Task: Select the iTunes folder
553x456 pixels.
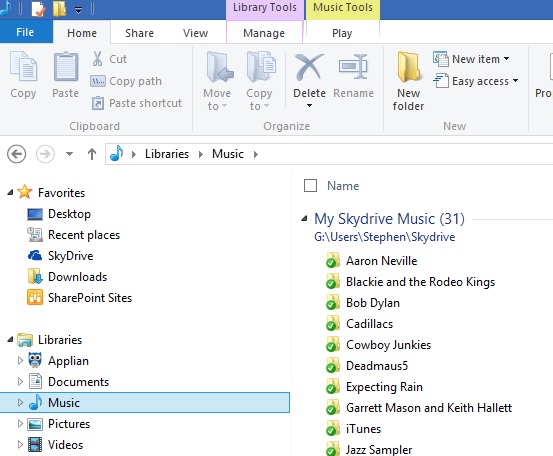Action: pyautogui.click(x=353, y=428)
